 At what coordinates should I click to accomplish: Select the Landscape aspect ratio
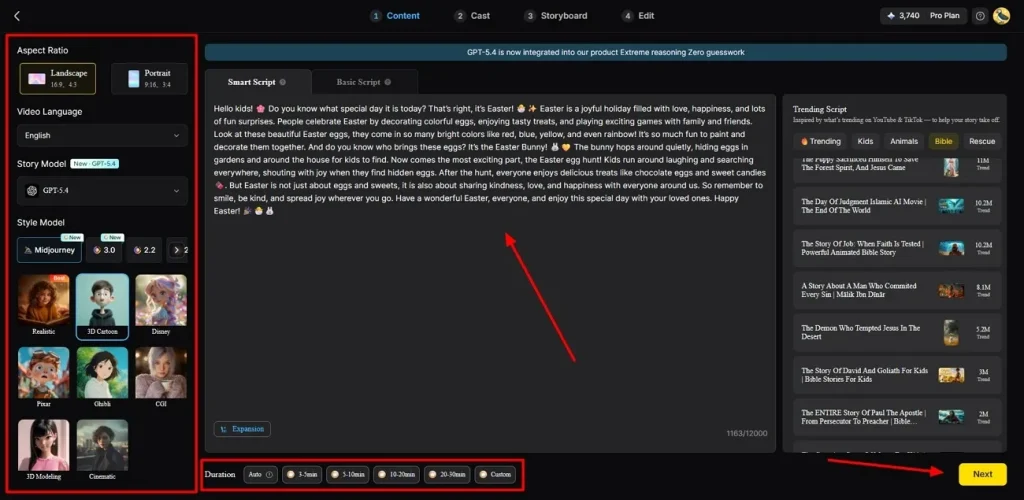point(58,78)
